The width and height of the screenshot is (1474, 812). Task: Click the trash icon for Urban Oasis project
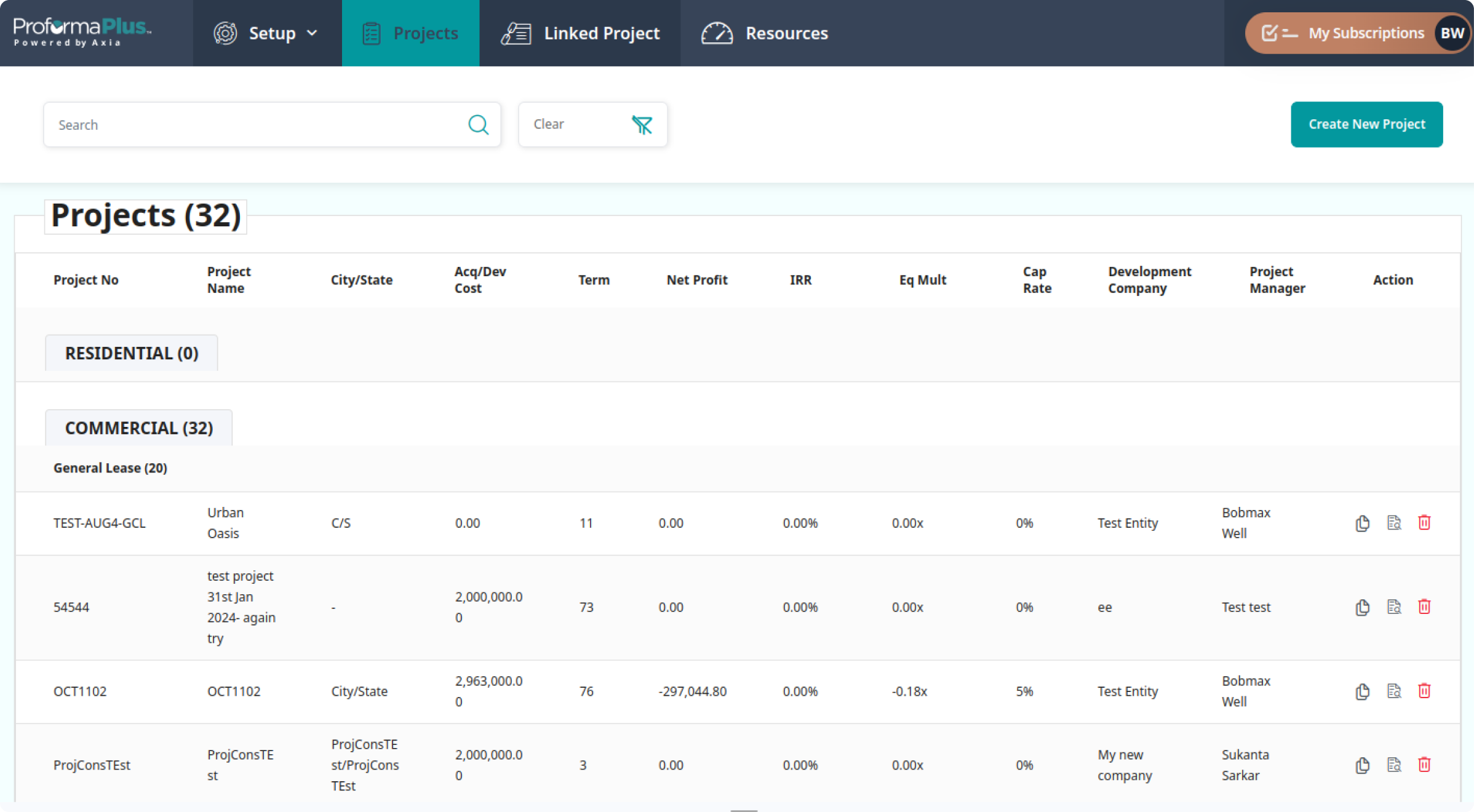[1424, 523]
